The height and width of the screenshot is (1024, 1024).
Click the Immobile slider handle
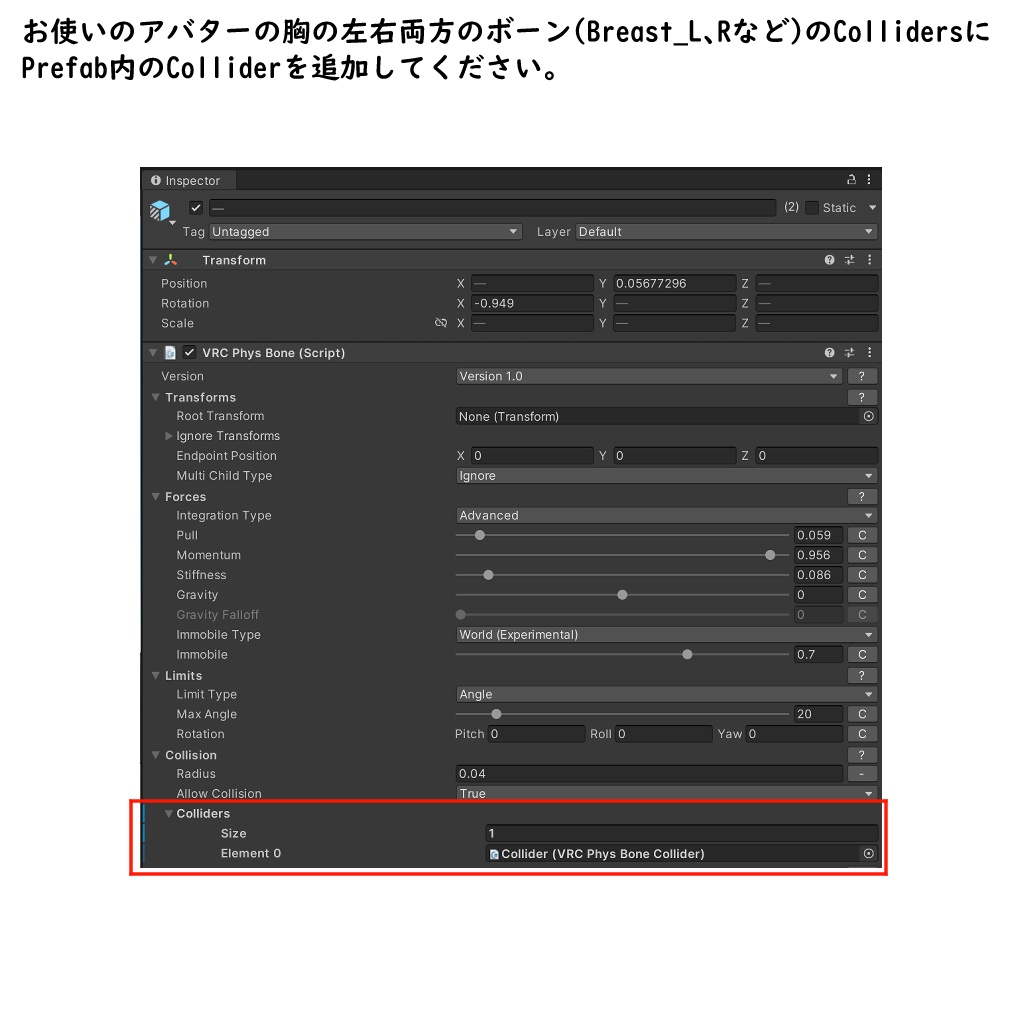pyautogui.click(x=687, y=654)
